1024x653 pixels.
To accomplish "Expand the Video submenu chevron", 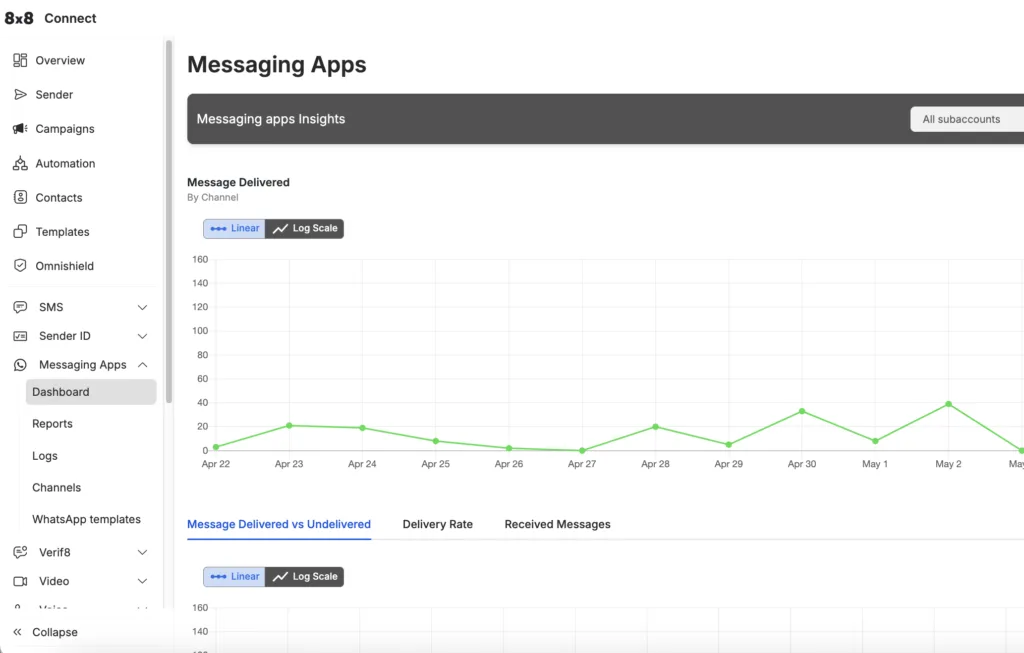I will click(x=142, y=581).
